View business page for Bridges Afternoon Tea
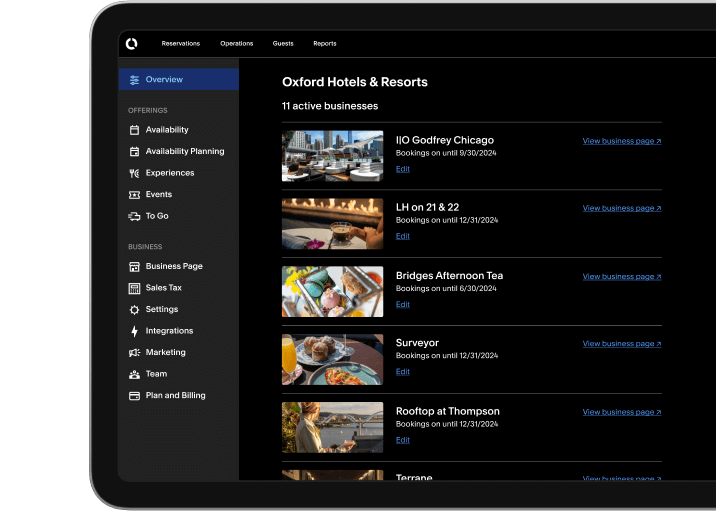 tap(622, 277)
